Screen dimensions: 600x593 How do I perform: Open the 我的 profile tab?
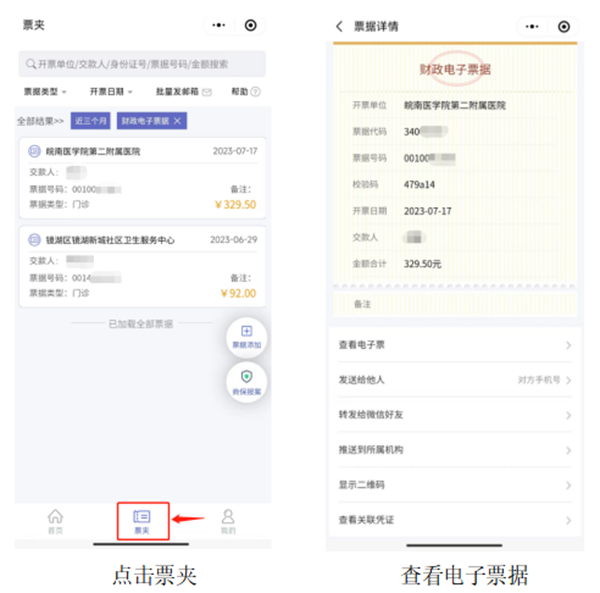click(228, 521)
